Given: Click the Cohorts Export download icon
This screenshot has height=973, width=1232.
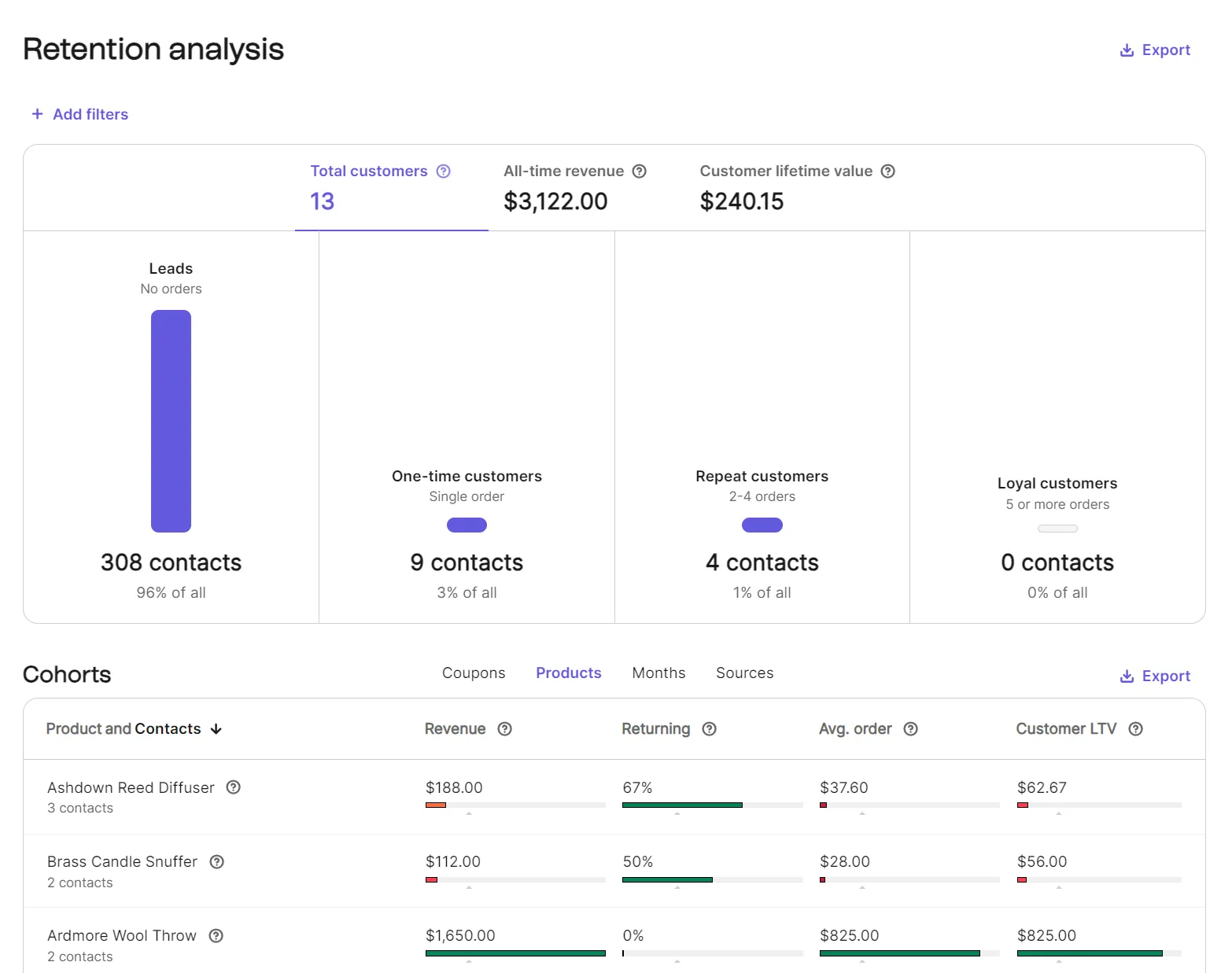Looking at the screenshot, I should (1127, 676).
